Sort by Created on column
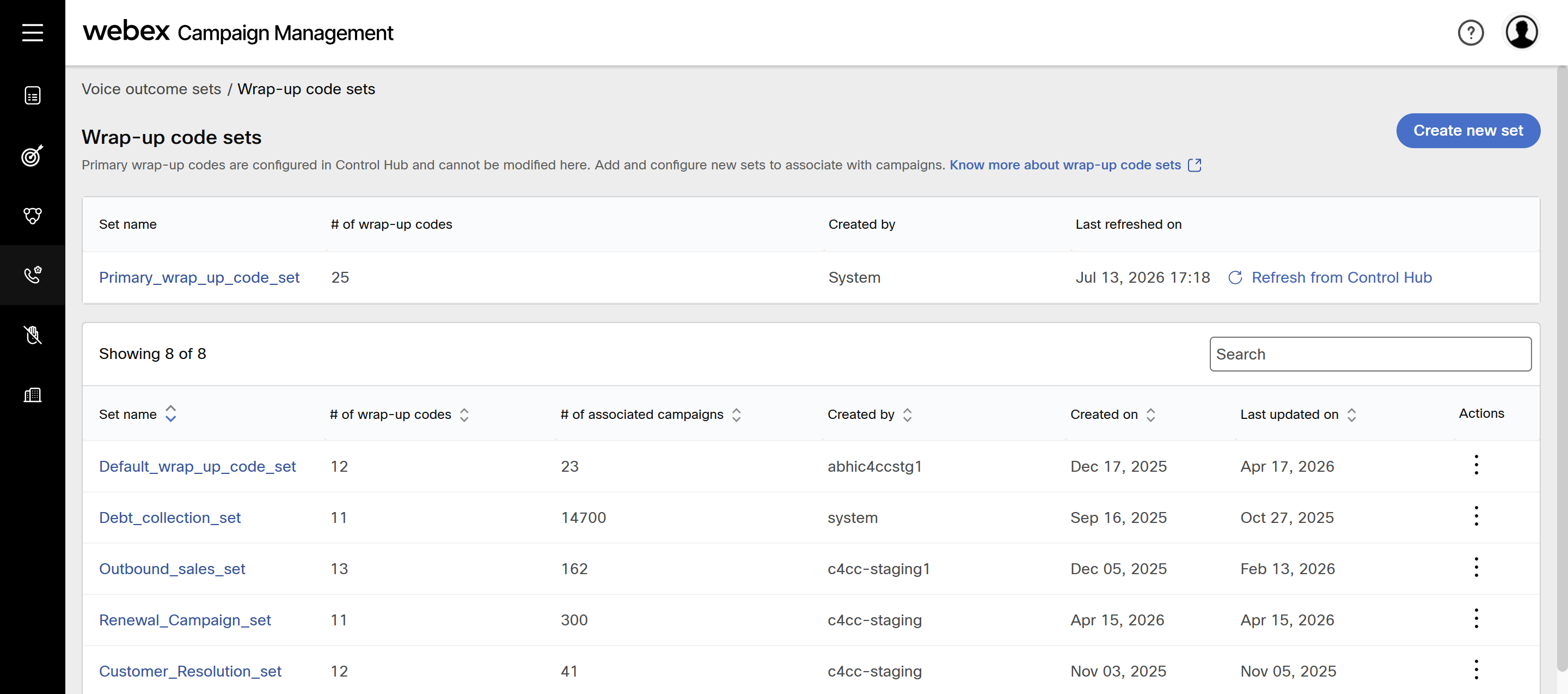Viewport: 1568px width, 694px height. pyautogui.click(x=1150, y=415)
